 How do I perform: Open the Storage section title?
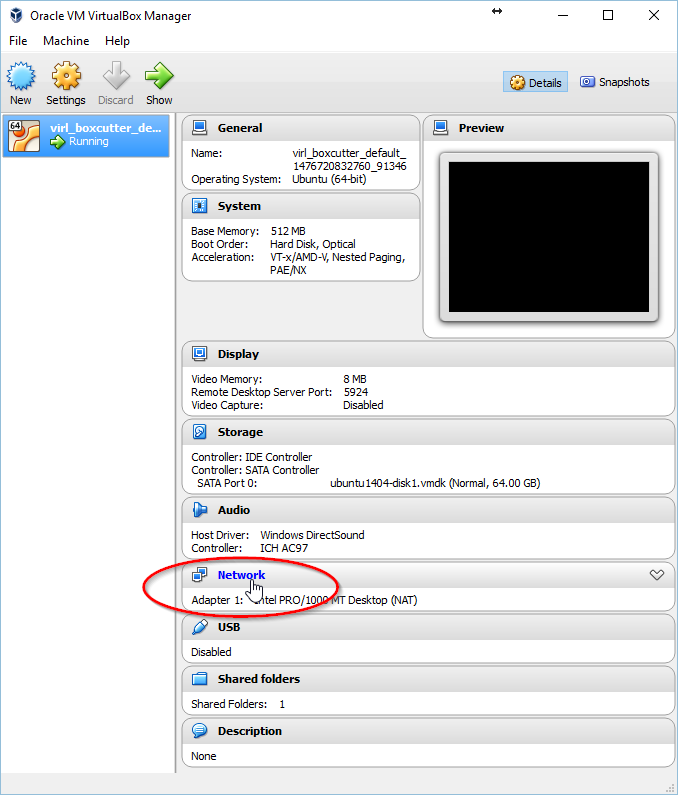(240, 432)
